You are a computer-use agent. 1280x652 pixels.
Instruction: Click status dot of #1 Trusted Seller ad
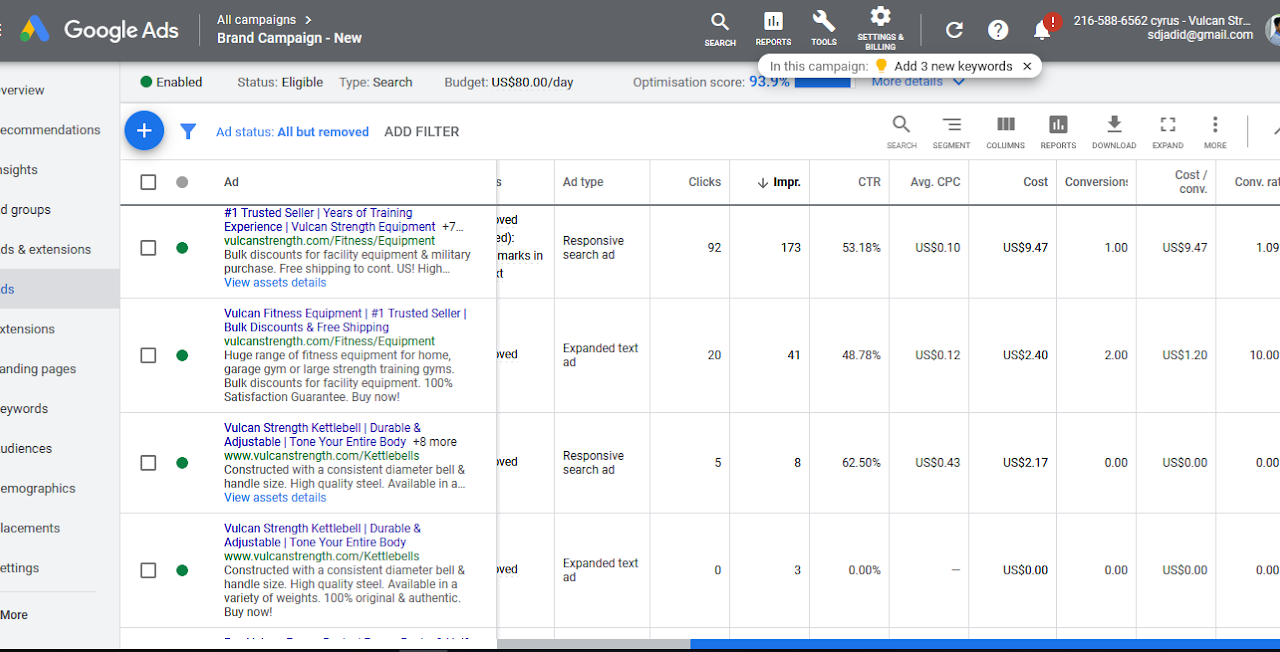pos(182,248)
